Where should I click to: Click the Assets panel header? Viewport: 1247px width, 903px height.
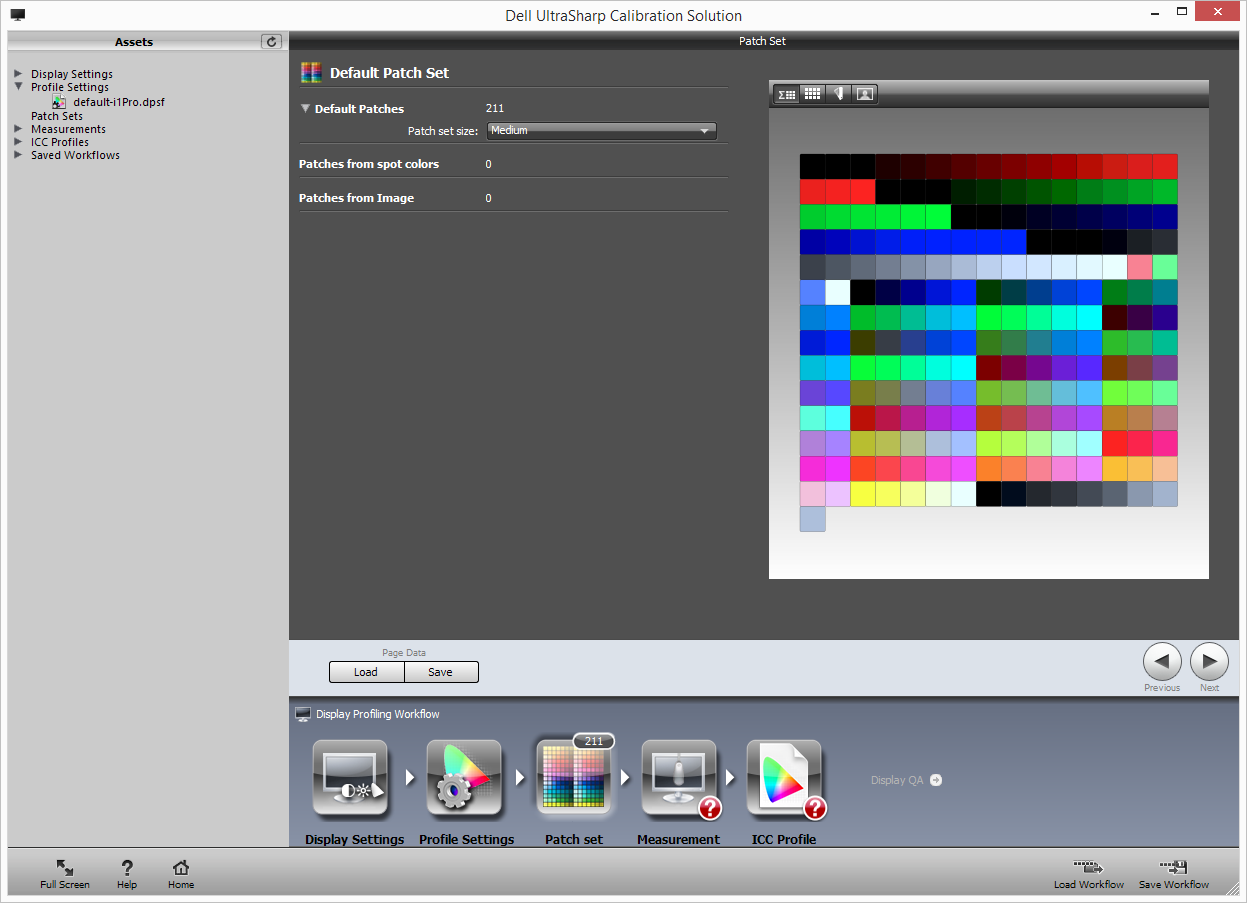click(134, 41)
